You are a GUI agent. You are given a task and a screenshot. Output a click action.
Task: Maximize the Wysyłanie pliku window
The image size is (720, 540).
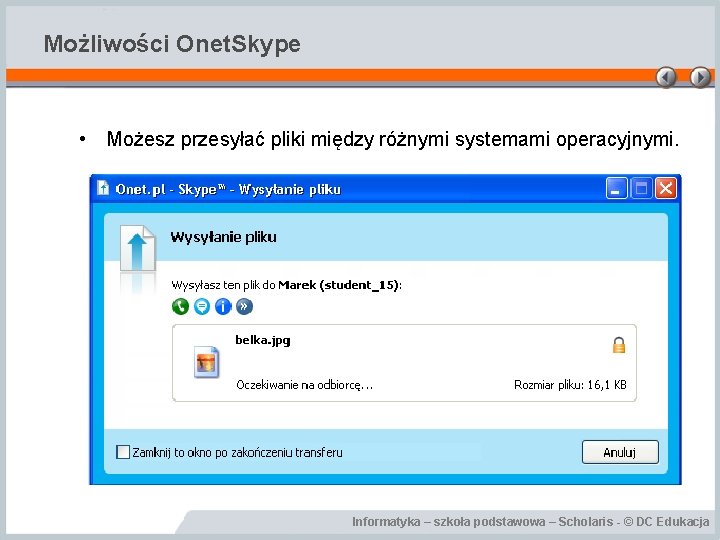(x=641, y=188)
